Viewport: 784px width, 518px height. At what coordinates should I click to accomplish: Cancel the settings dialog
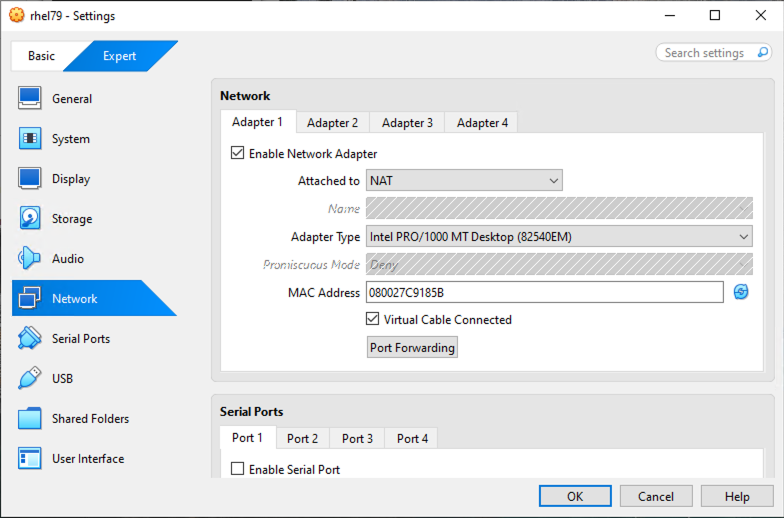tap(656, 496)
